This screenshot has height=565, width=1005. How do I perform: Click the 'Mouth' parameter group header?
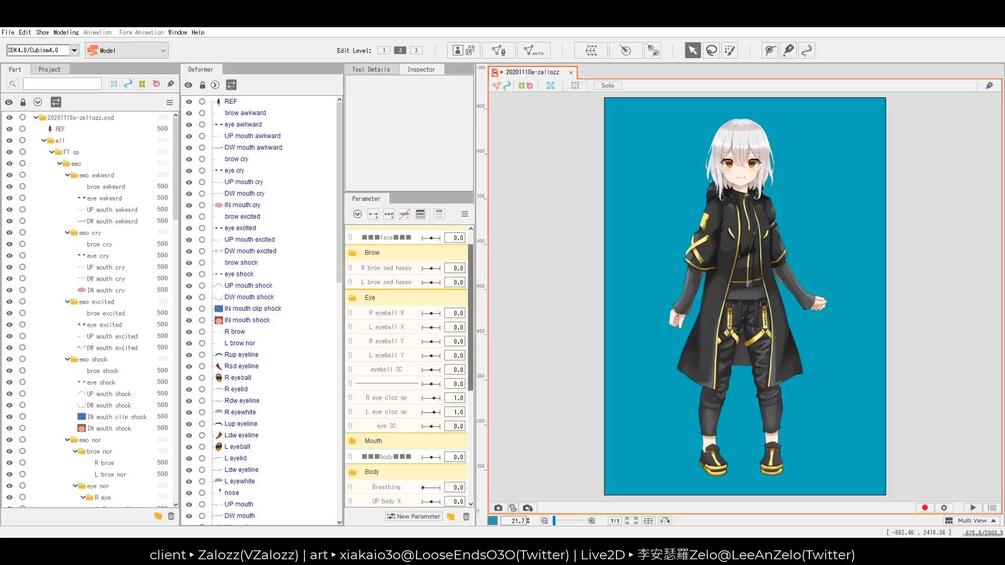406,441
